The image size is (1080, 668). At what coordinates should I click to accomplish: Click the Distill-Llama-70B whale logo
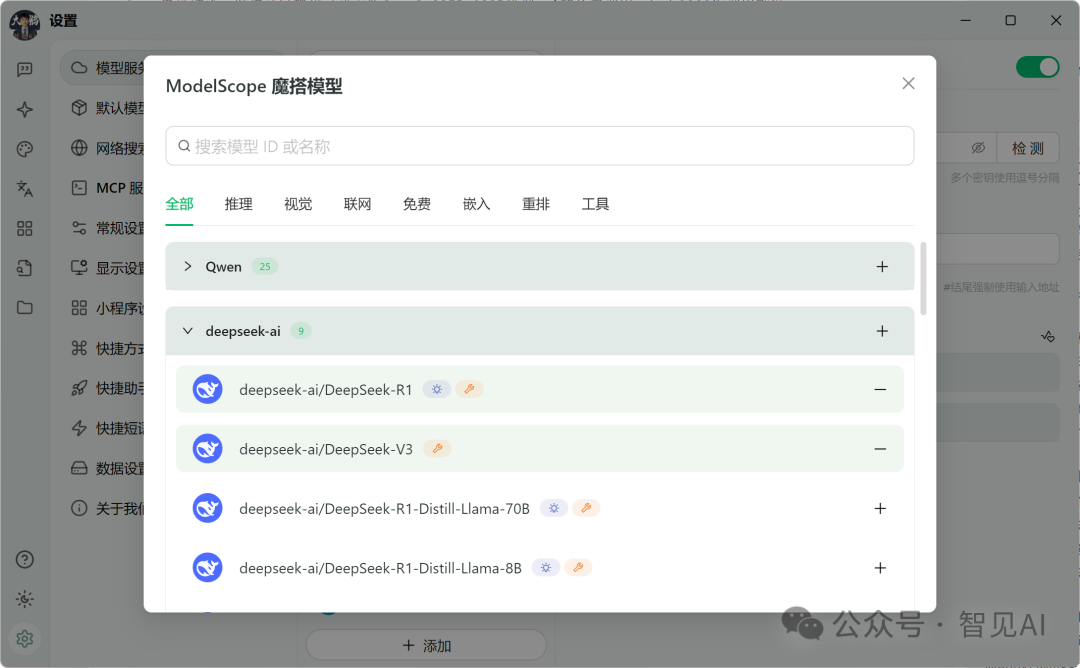207,508
